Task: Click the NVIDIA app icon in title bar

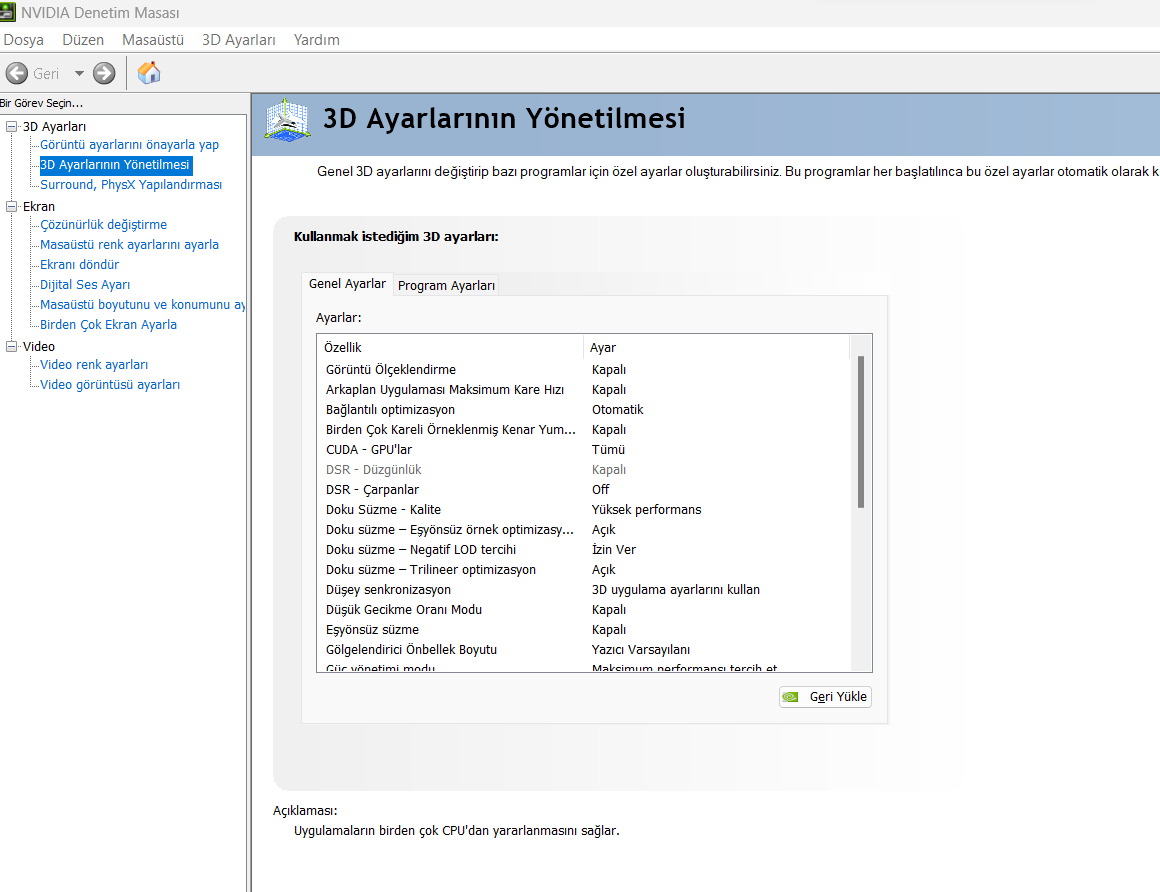Action: coord(7,13)
